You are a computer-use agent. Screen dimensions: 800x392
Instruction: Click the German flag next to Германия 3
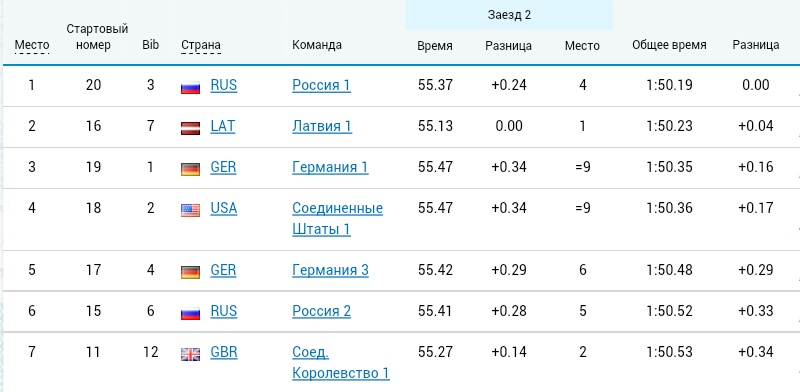[190, 272]
